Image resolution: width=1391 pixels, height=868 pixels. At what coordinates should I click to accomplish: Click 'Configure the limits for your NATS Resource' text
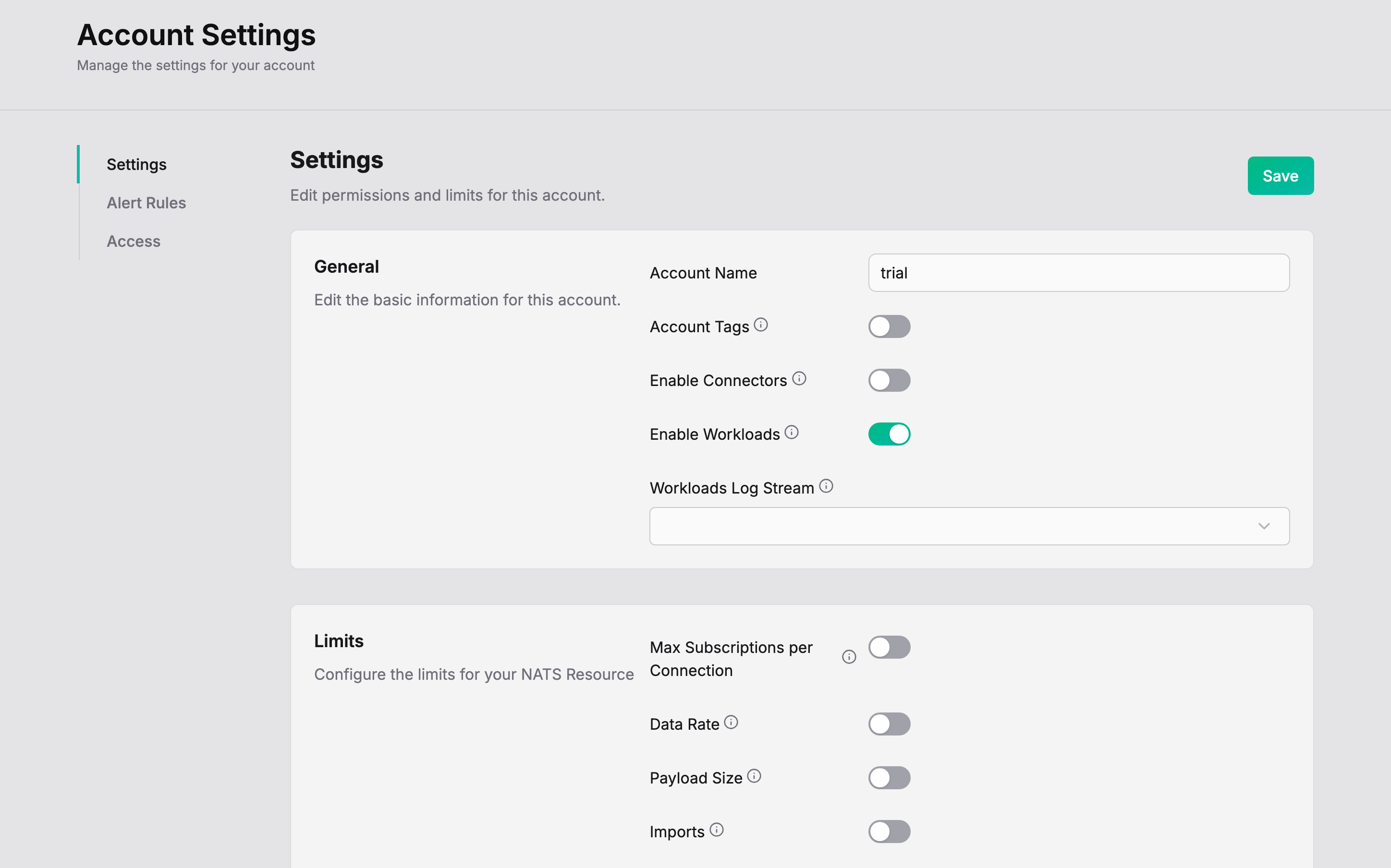(x=474, y=674)
